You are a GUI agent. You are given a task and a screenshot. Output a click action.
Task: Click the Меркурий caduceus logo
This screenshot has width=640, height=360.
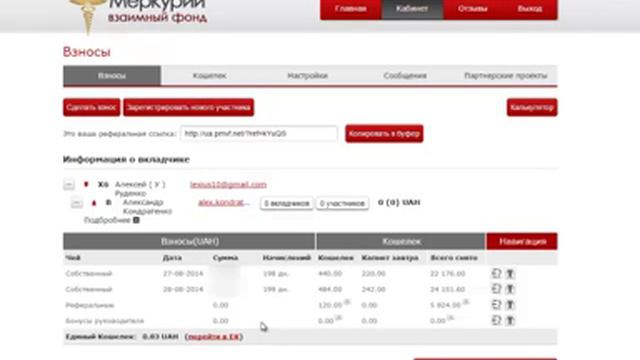[87, 16]
